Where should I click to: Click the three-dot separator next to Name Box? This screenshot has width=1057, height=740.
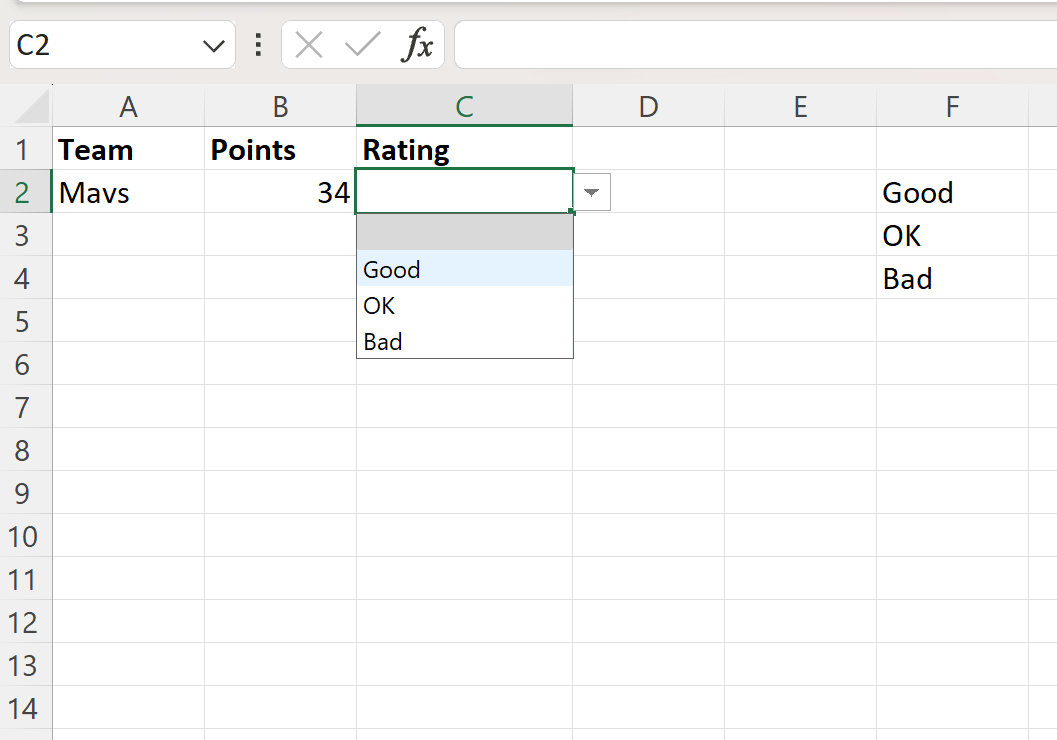tap(259, 44)
